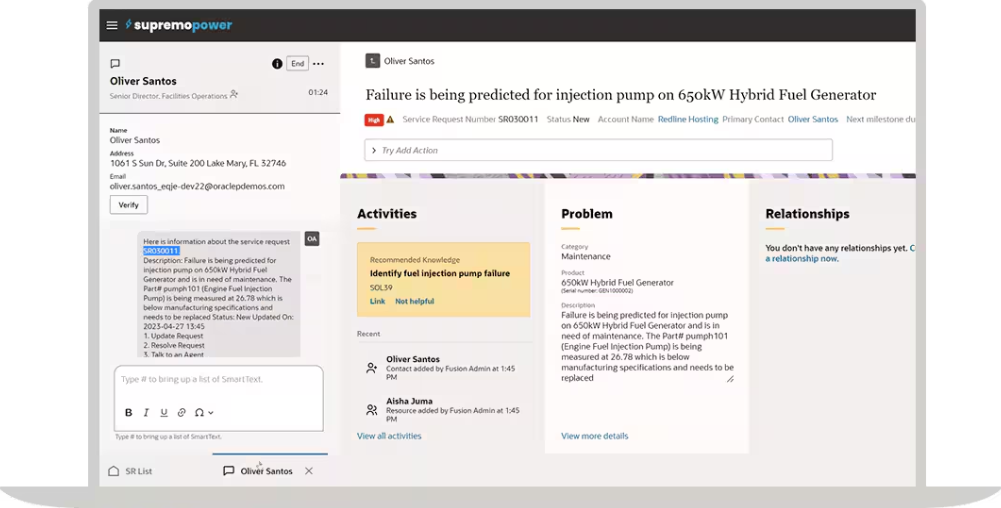The height and width of the screenshot is (508, 1001).
Task: Click the Problem description text area
Action: click(647, 347)
